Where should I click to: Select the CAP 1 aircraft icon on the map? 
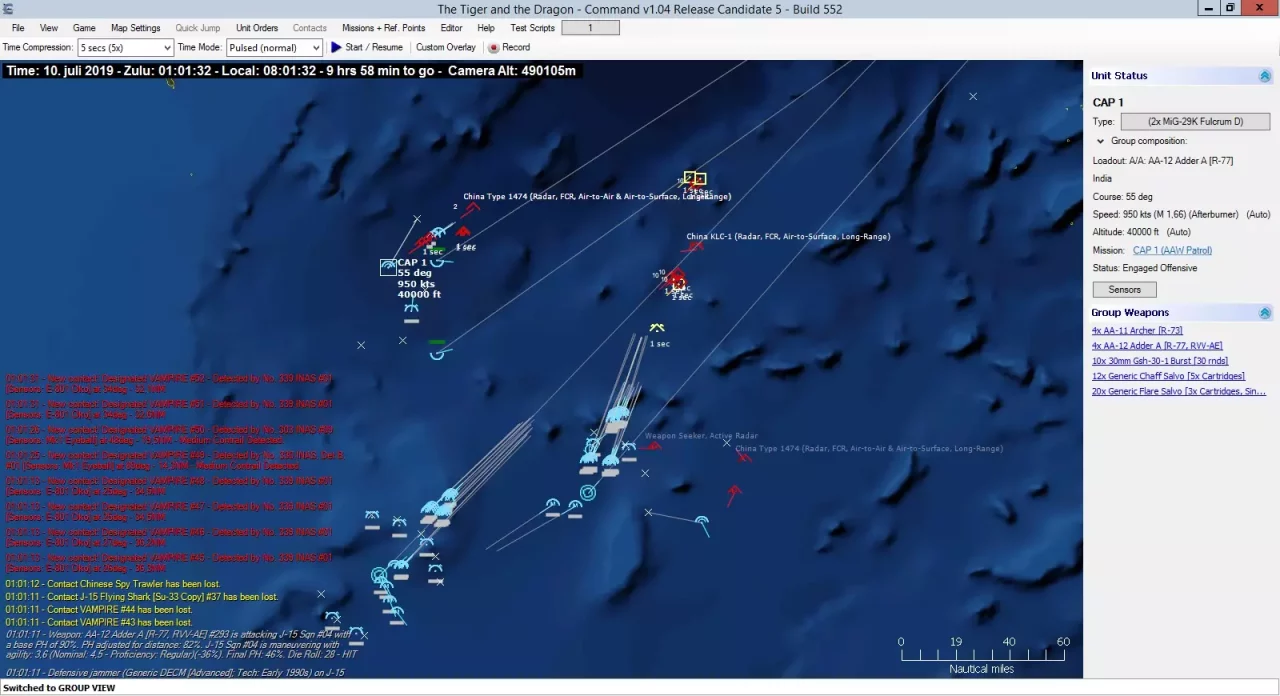coord(388,266)
